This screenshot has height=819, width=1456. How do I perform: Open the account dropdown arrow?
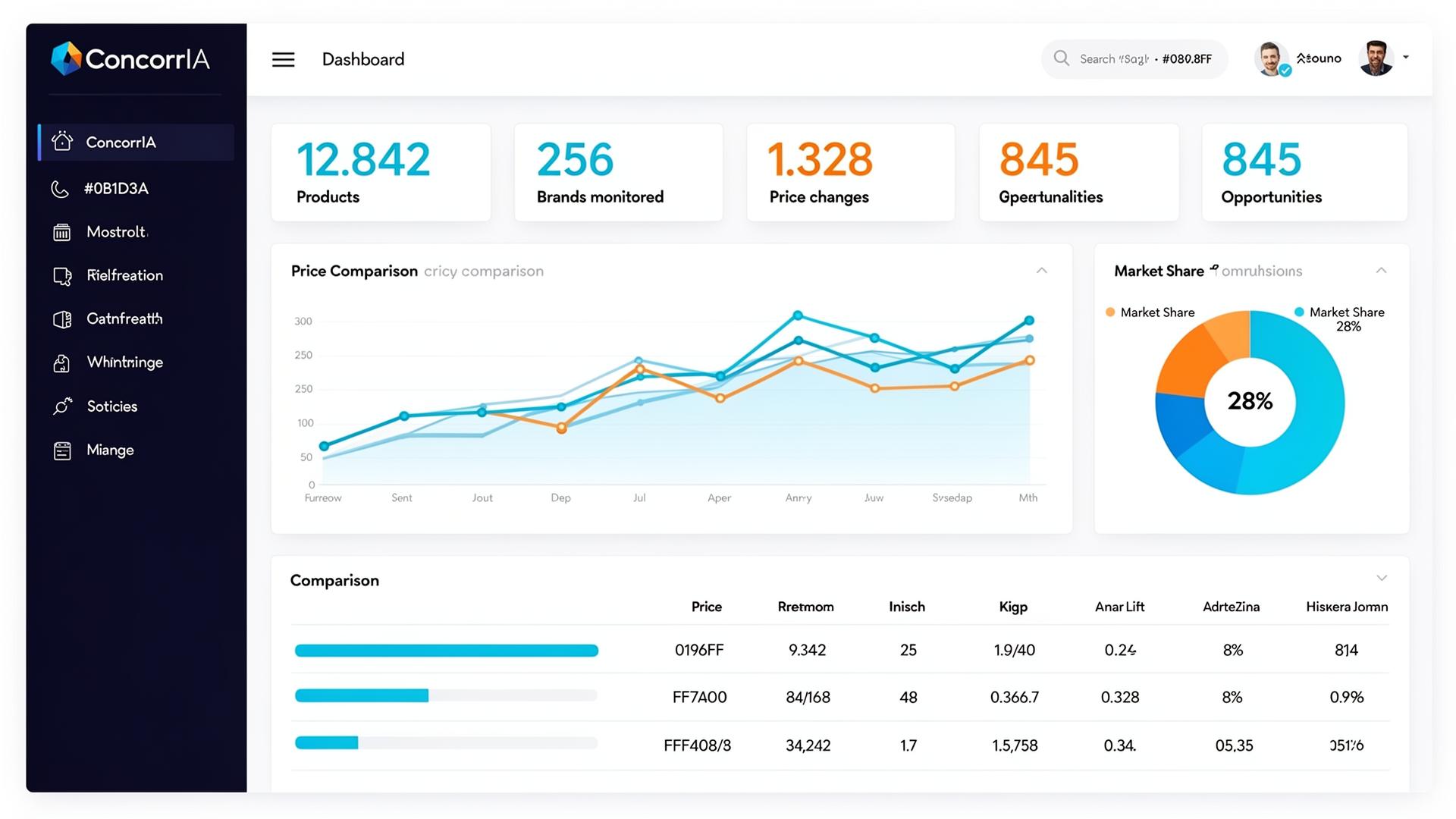pos(1406,58)
